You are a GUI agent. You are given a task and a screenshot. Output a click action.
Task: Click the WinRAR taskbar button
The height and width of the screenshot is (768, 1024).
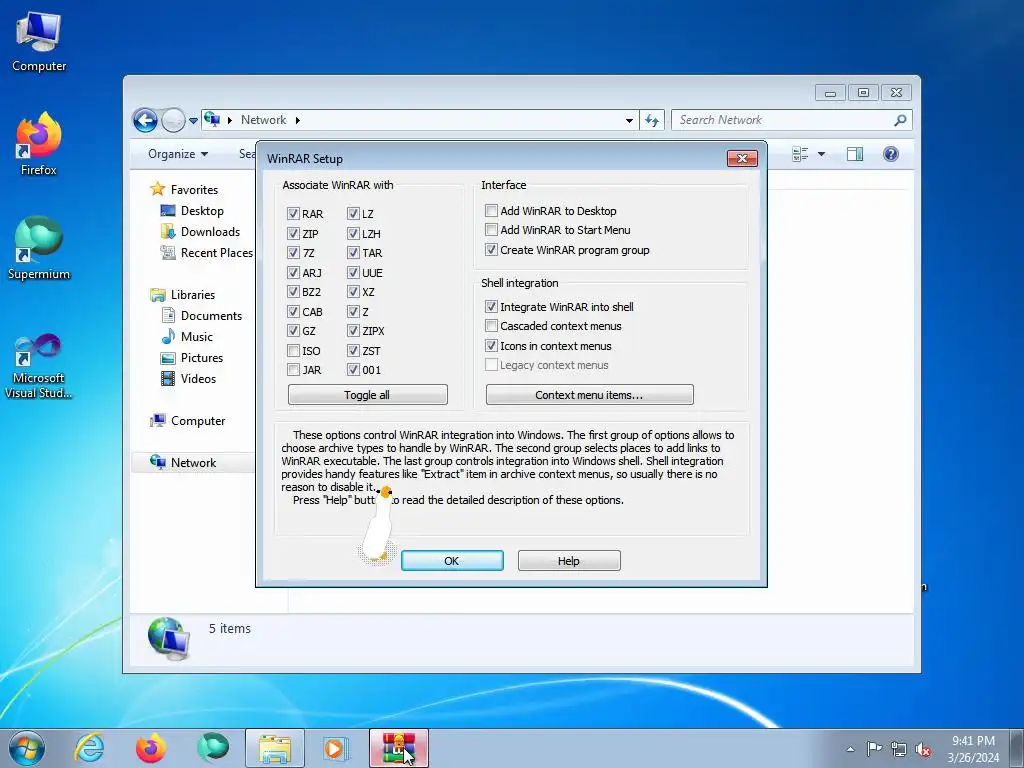(399, 748)
